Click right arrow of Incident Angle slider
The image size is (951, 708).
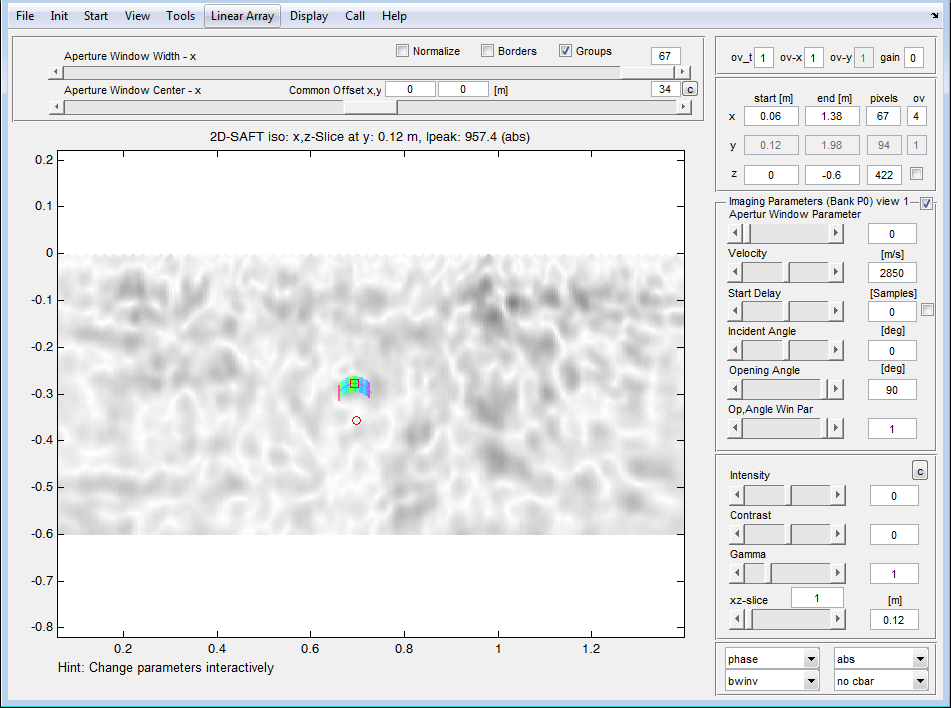(836, 350)
